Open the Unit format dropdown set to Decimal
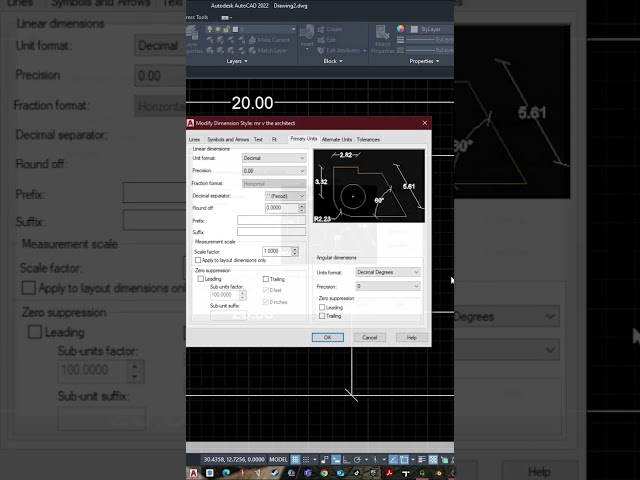Image resolution: width=640 pixels, height=480 pixels. point(274,158)
